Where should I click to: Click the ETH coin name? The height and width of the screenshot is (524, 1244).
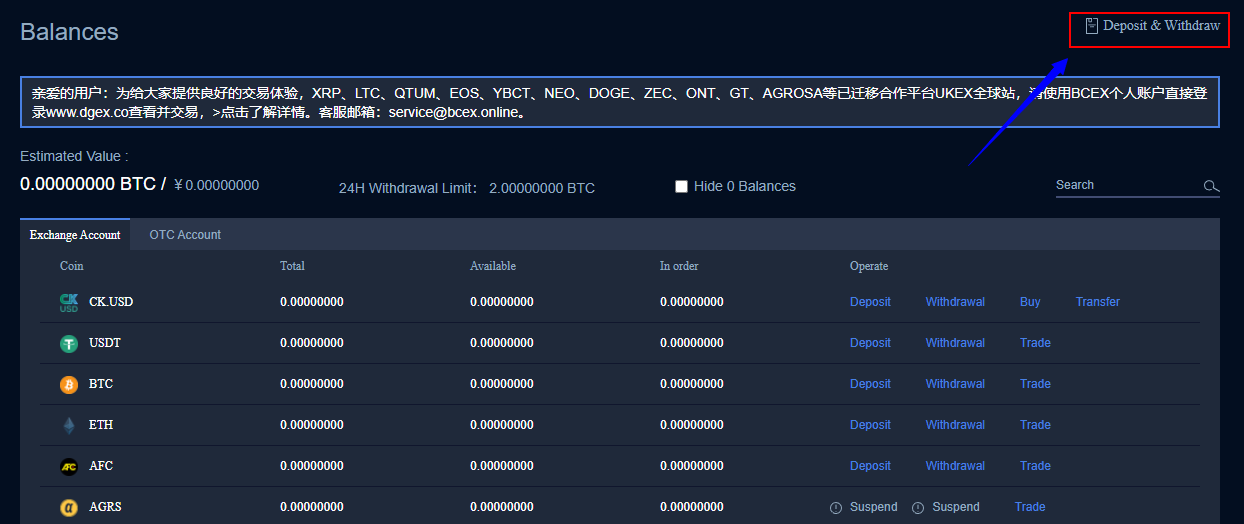point(101,425)
